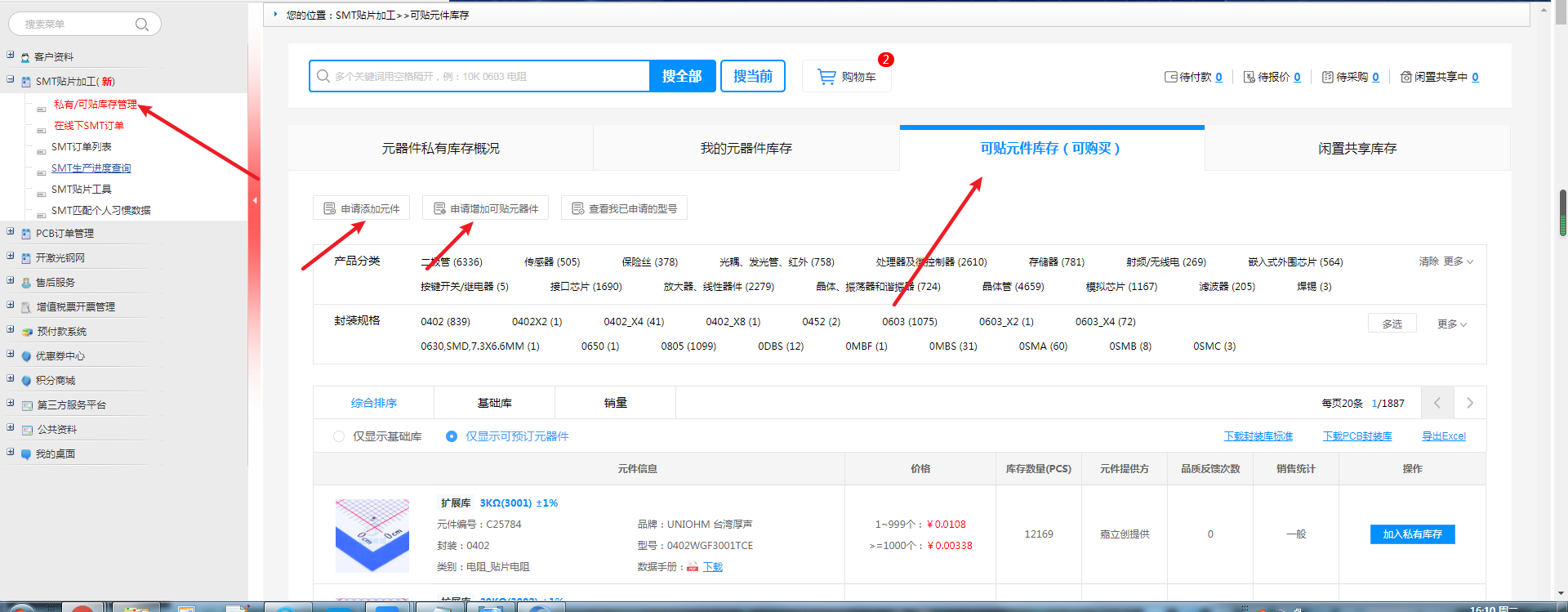Go to next page arrow
Image resolution: width=1568 pixels, height=612 pixels.
pos(1469,403)
